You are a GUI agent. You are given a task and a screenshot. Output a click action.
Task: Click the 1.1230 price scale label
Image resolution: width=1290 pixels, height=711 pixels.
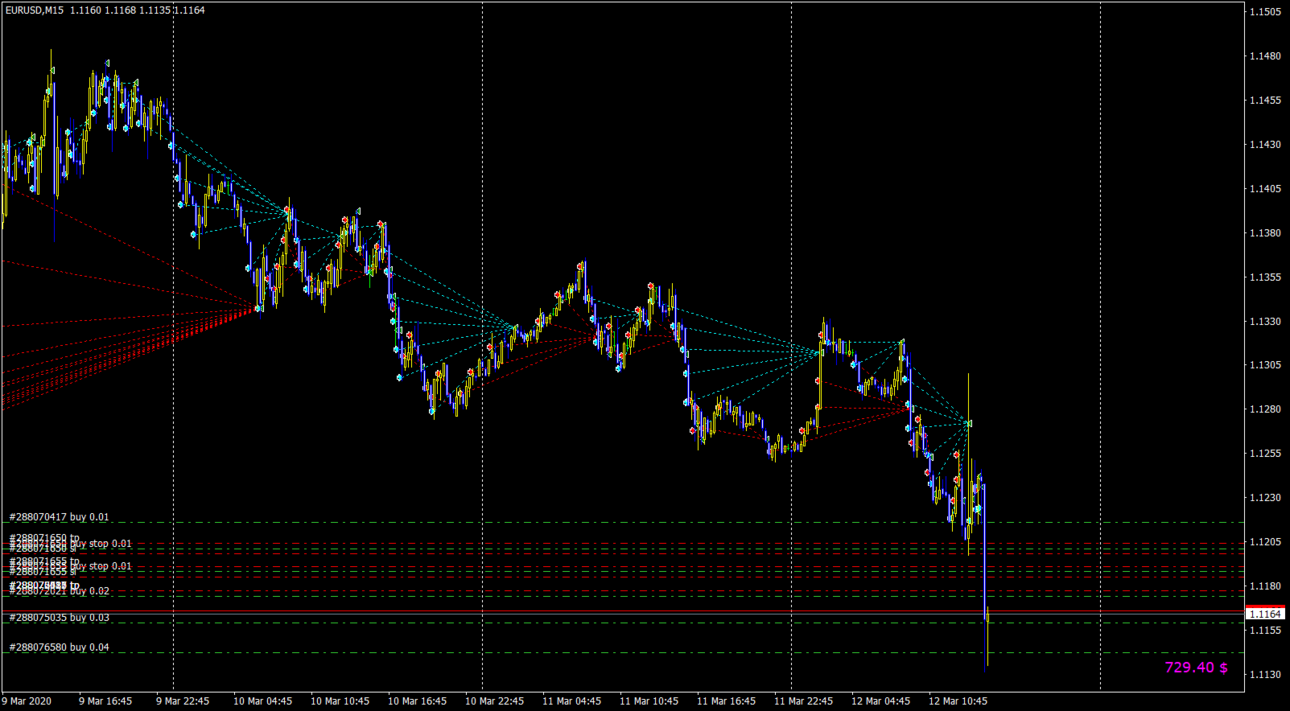tap(1265, 497)
